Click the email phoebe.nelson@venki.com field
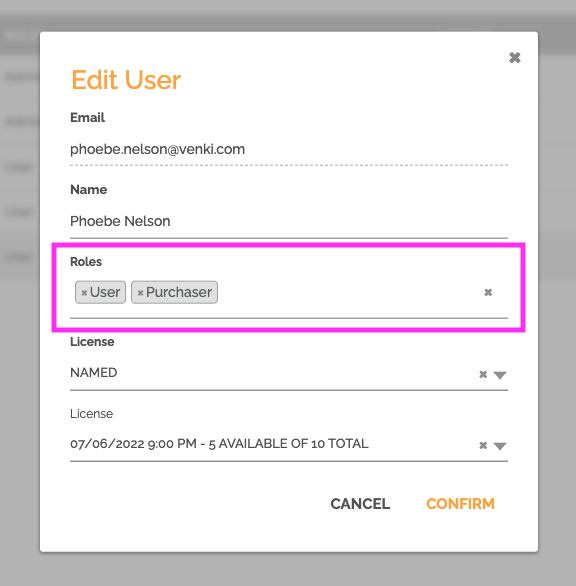576x586 pixels. coord(289,149)
